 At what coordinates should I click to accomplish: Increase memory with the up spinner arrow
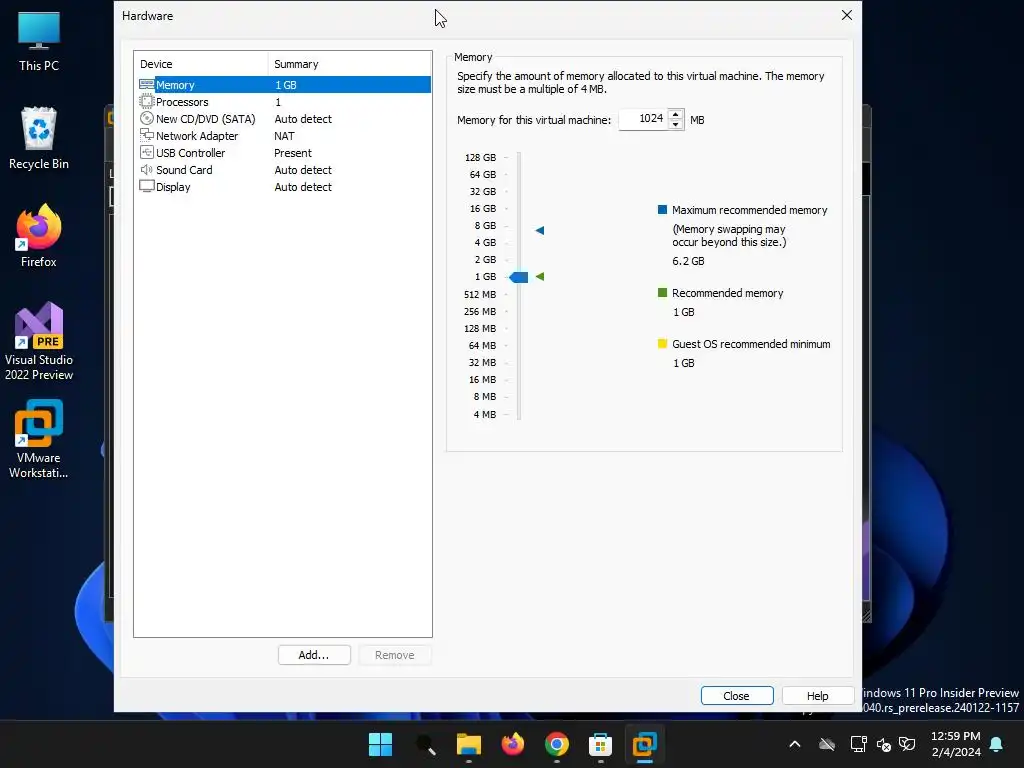(x=676, y=114)
